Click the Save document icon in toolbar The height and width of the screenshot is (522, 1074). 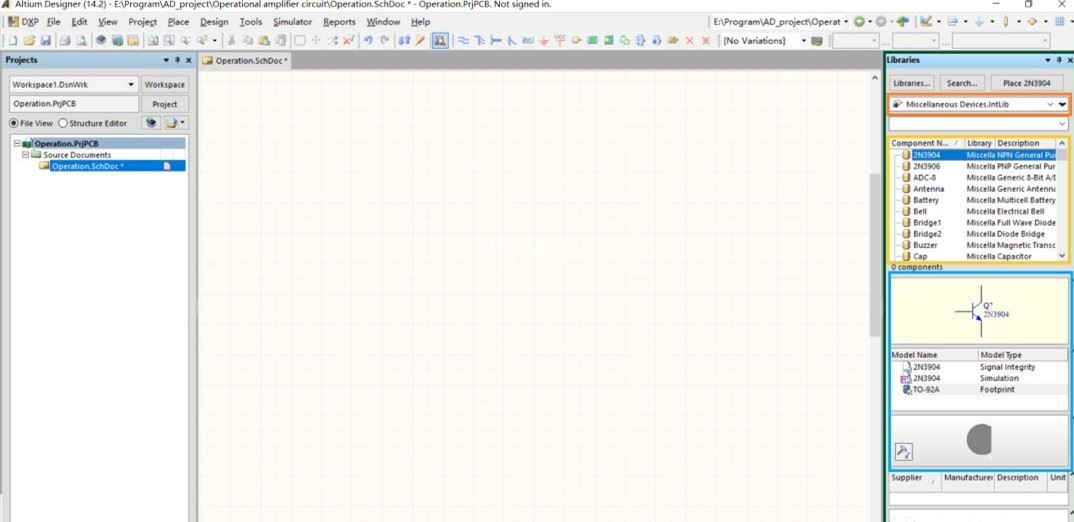click(46, 41)
